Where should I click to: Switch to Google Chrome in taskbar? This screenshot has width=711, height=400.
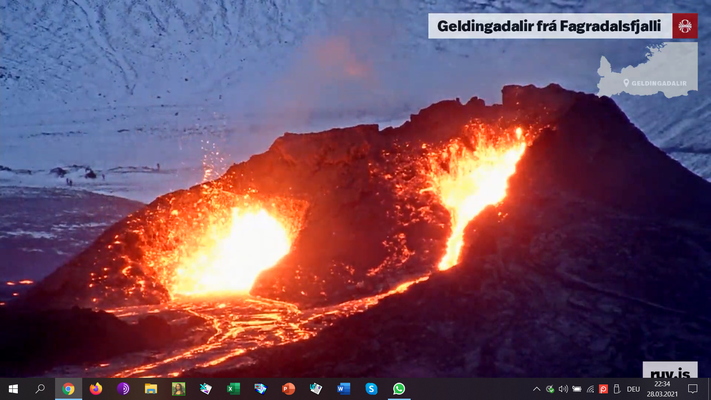click(x=68, y=389)
